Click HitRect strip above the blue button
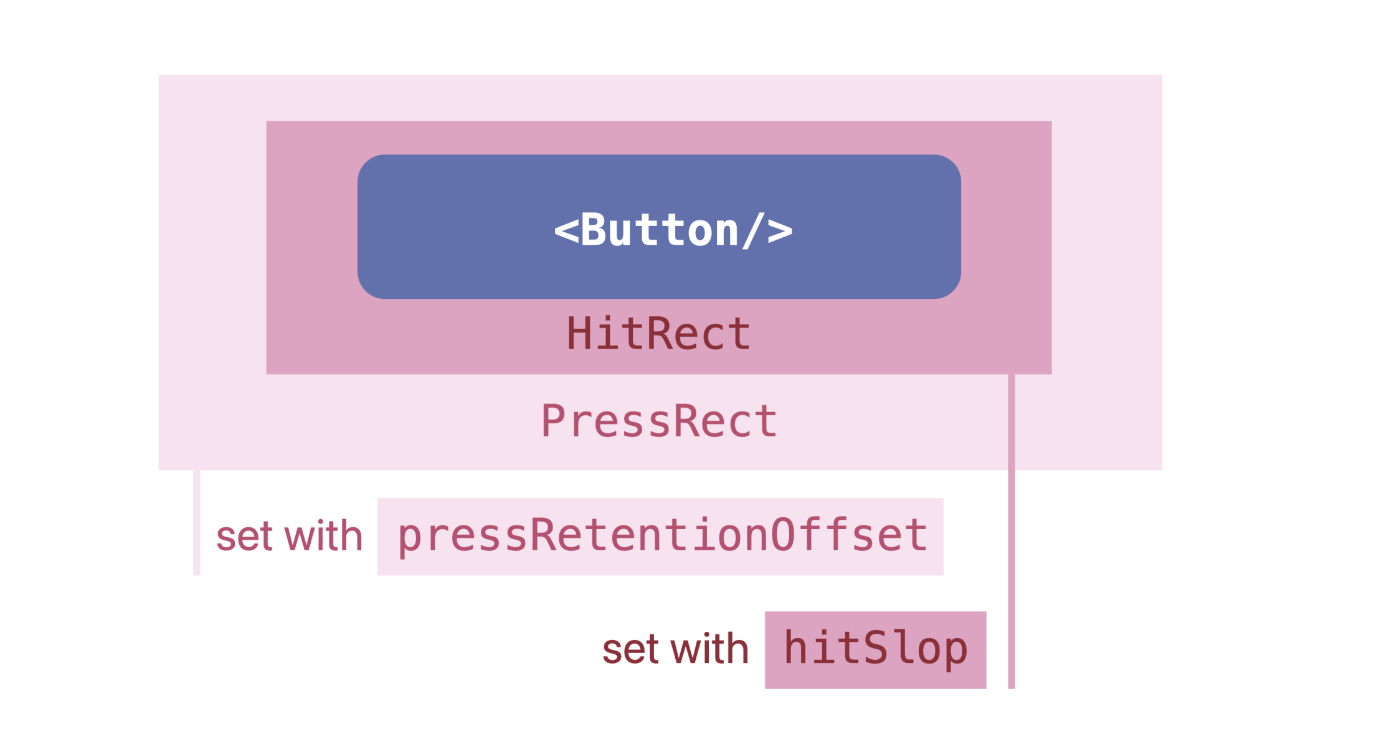The image size is (1380, 738). [x=659, y=138]
